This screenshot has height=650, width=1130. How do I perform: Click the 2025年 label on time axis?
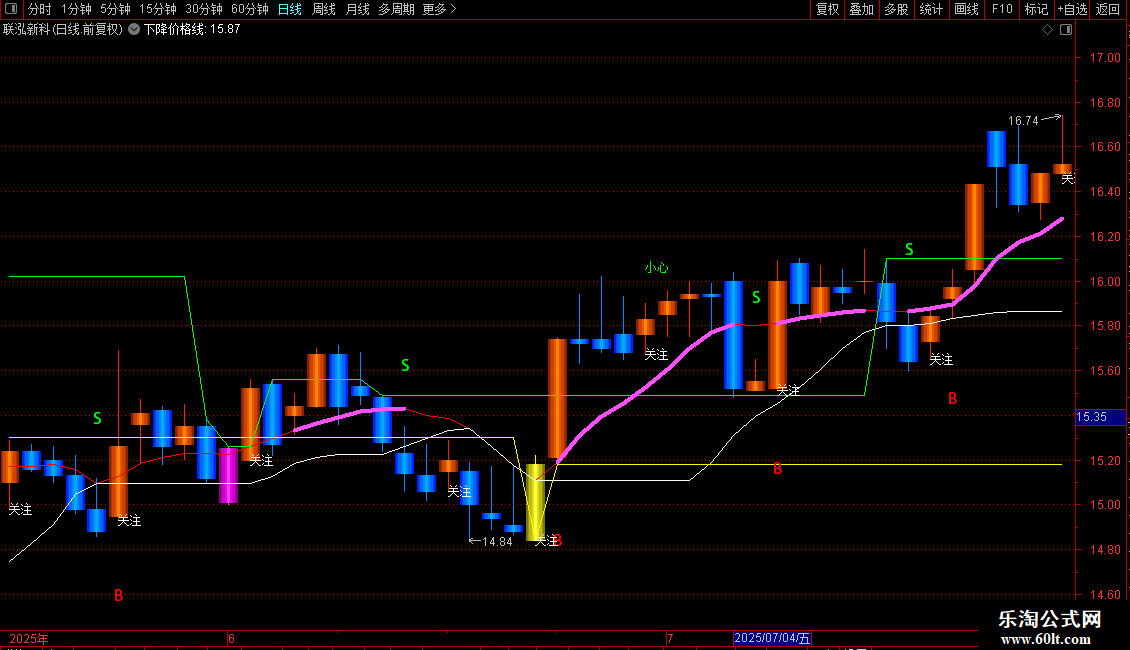point(29,638)
